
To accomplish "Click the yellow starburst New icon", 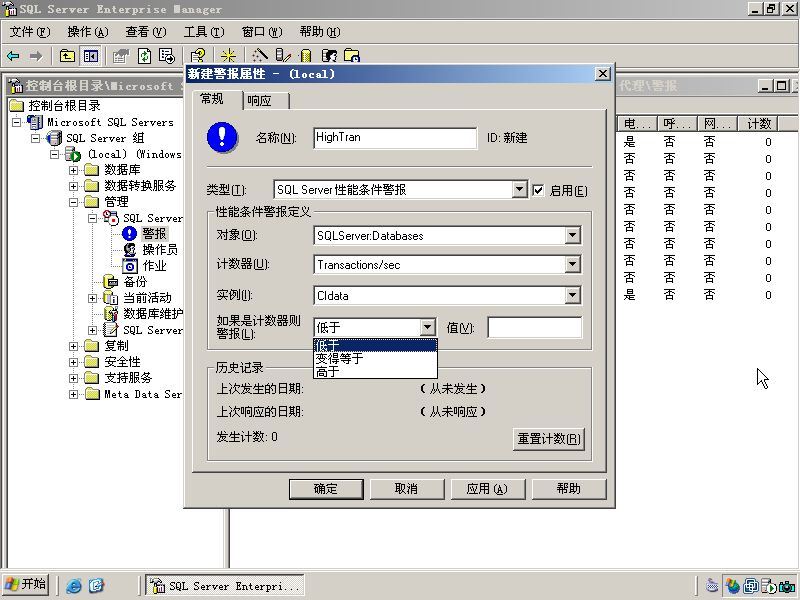I will click(x=228, y=56).
